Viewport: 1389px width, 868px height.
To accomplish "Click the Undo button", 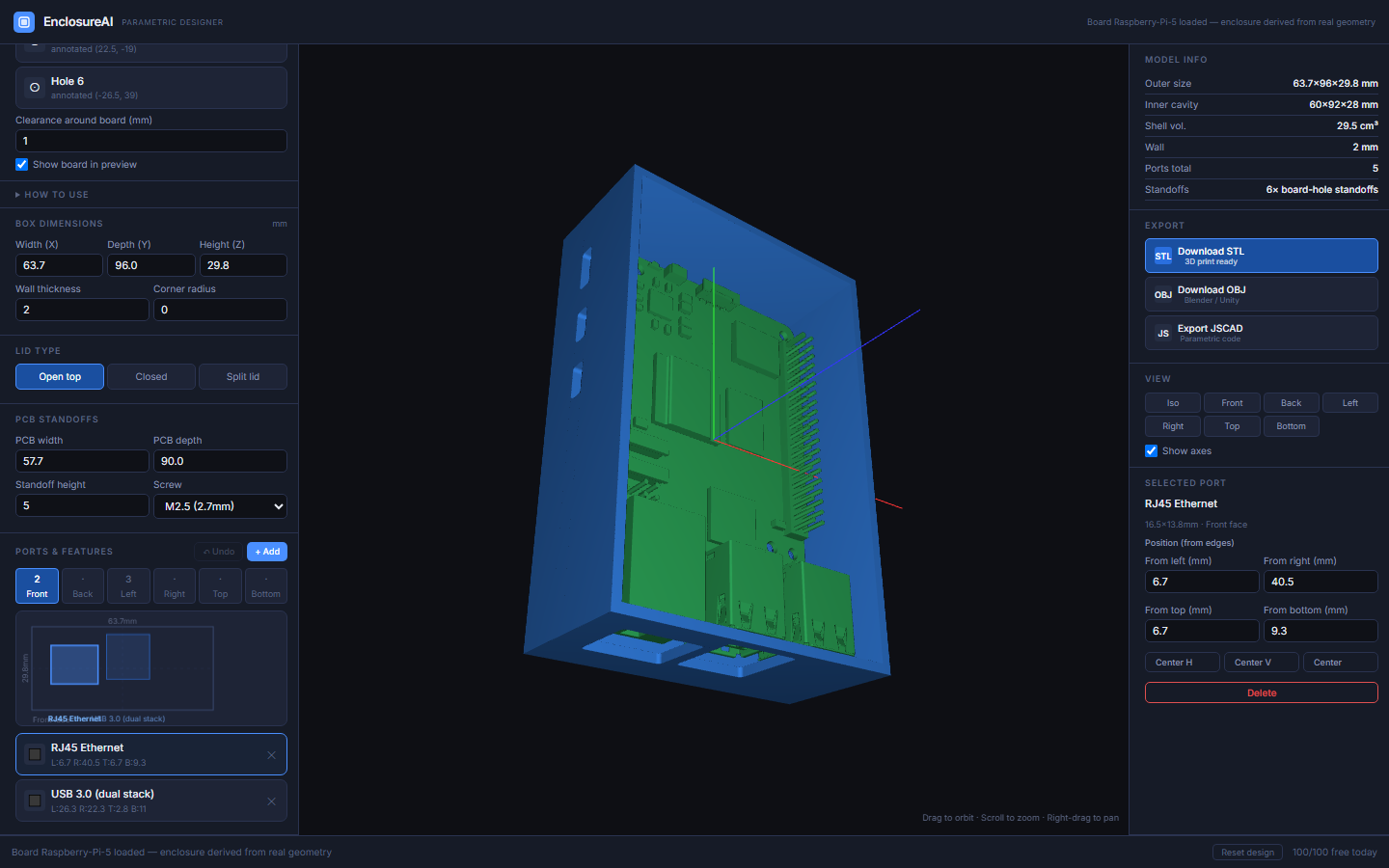I will [219, 552].
